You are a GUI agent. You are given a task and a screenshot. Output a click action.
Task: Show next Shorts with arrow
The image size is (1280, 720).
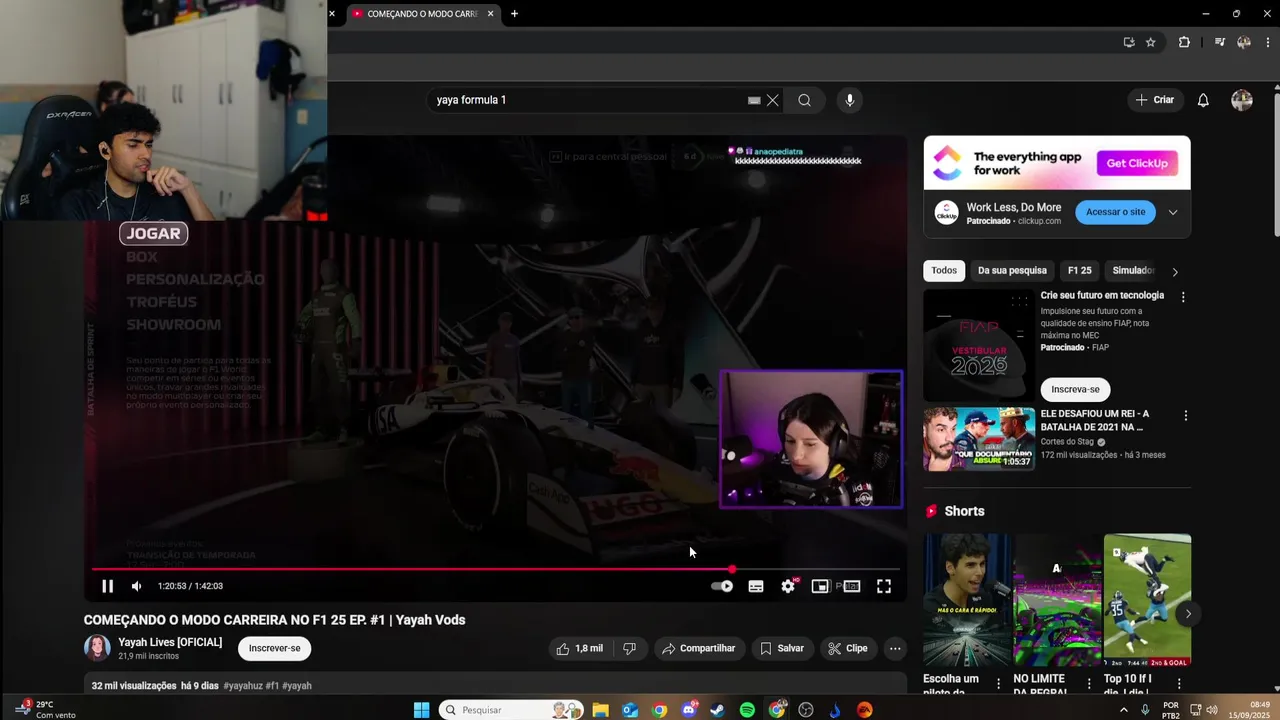click(1188, 614)
